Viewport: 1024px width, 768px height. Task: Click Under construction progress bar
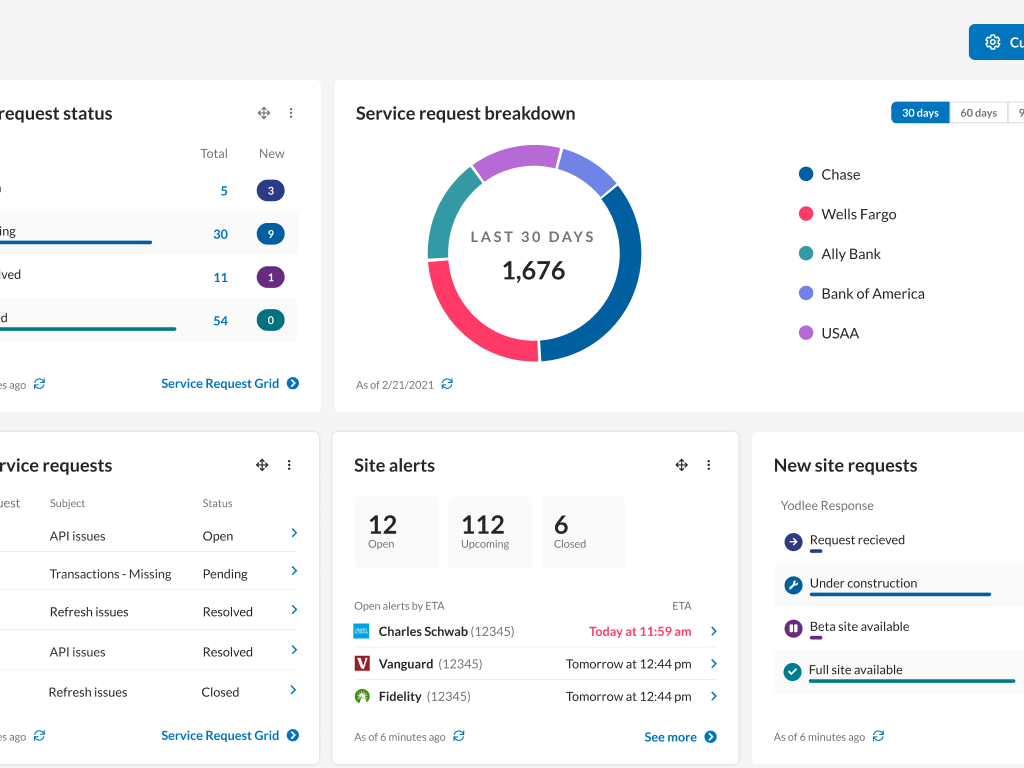(900, 594)
